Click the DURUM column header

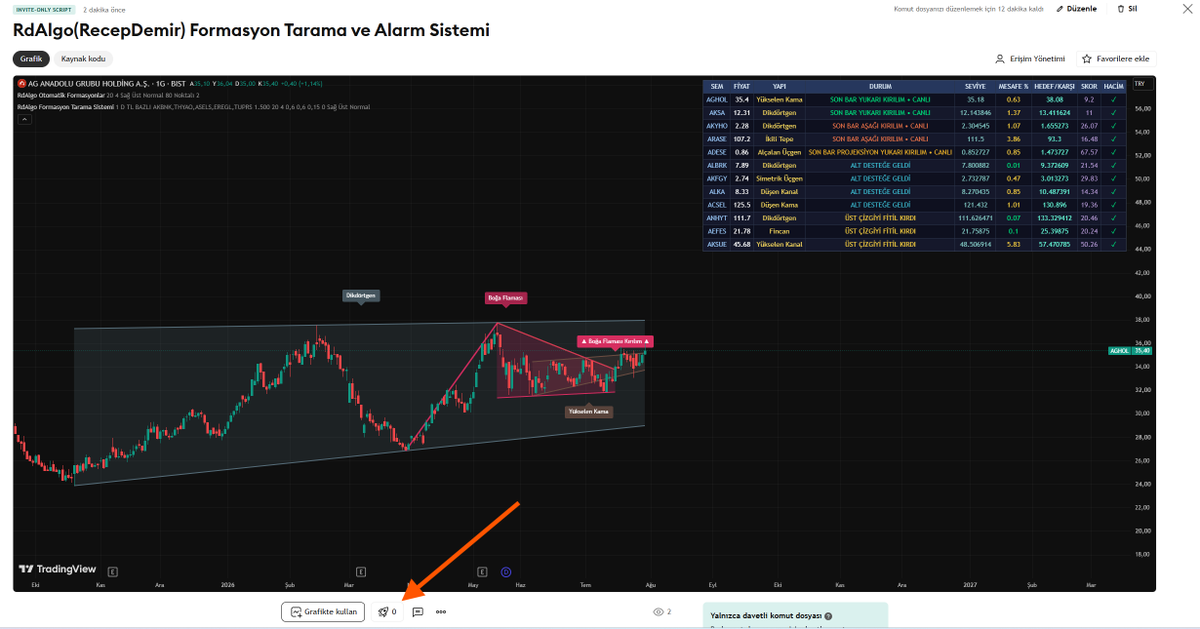[x=880, y=87]
